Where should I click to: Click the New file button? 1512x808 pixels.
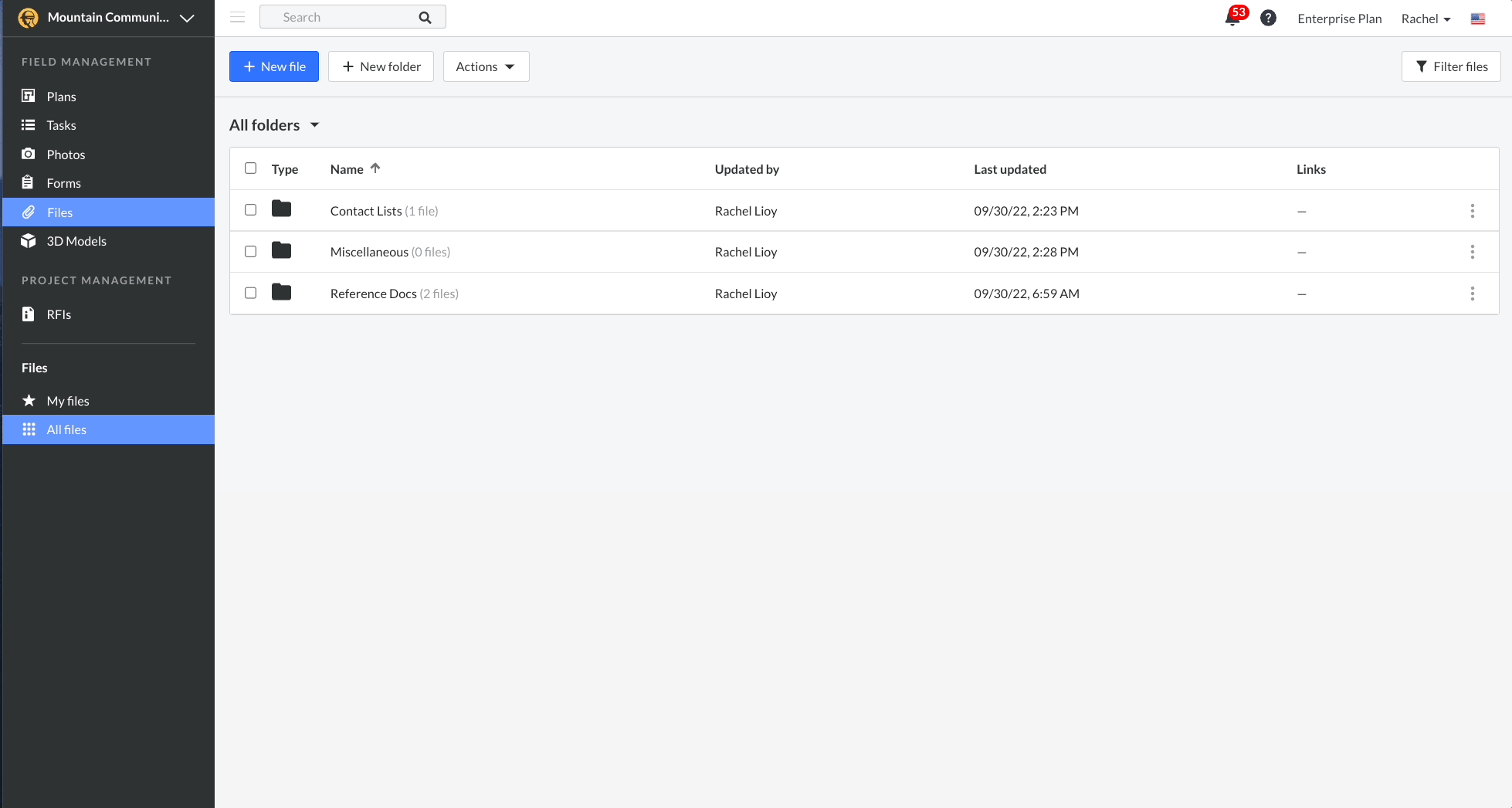click(x=274, y=66)
